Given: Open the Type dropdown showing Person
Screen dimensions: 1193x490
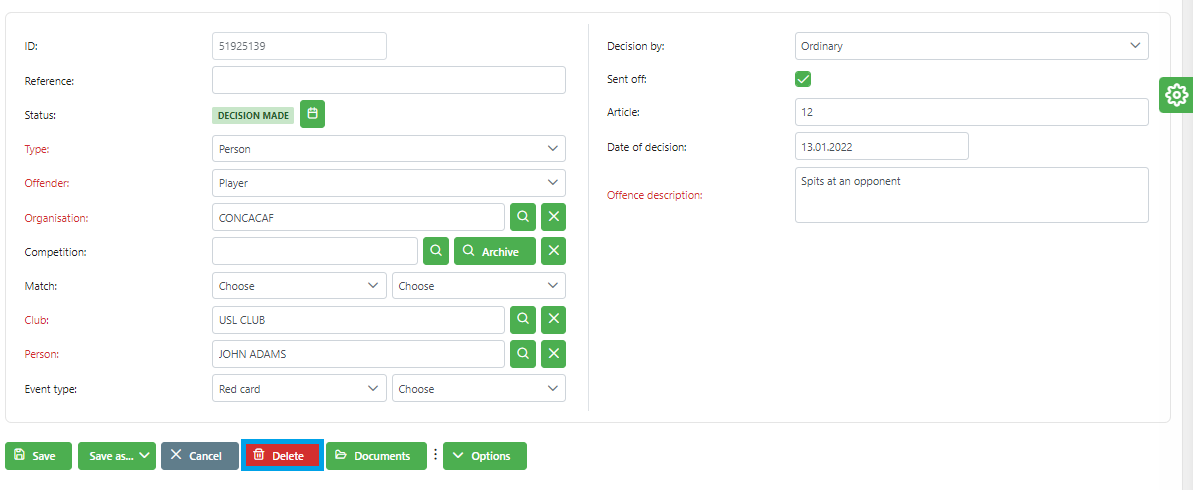Looking at the screenshot, I should point(388,149).
